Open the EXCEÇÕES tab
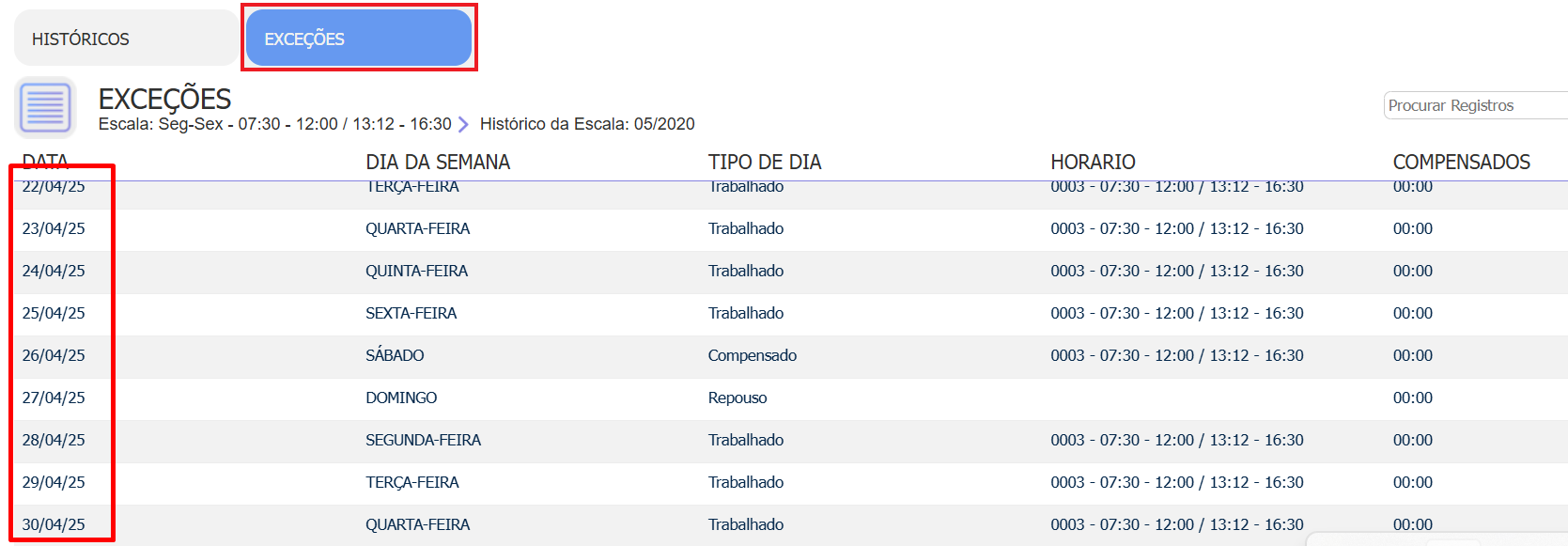 pyautogui.click(x=358, y=39)
